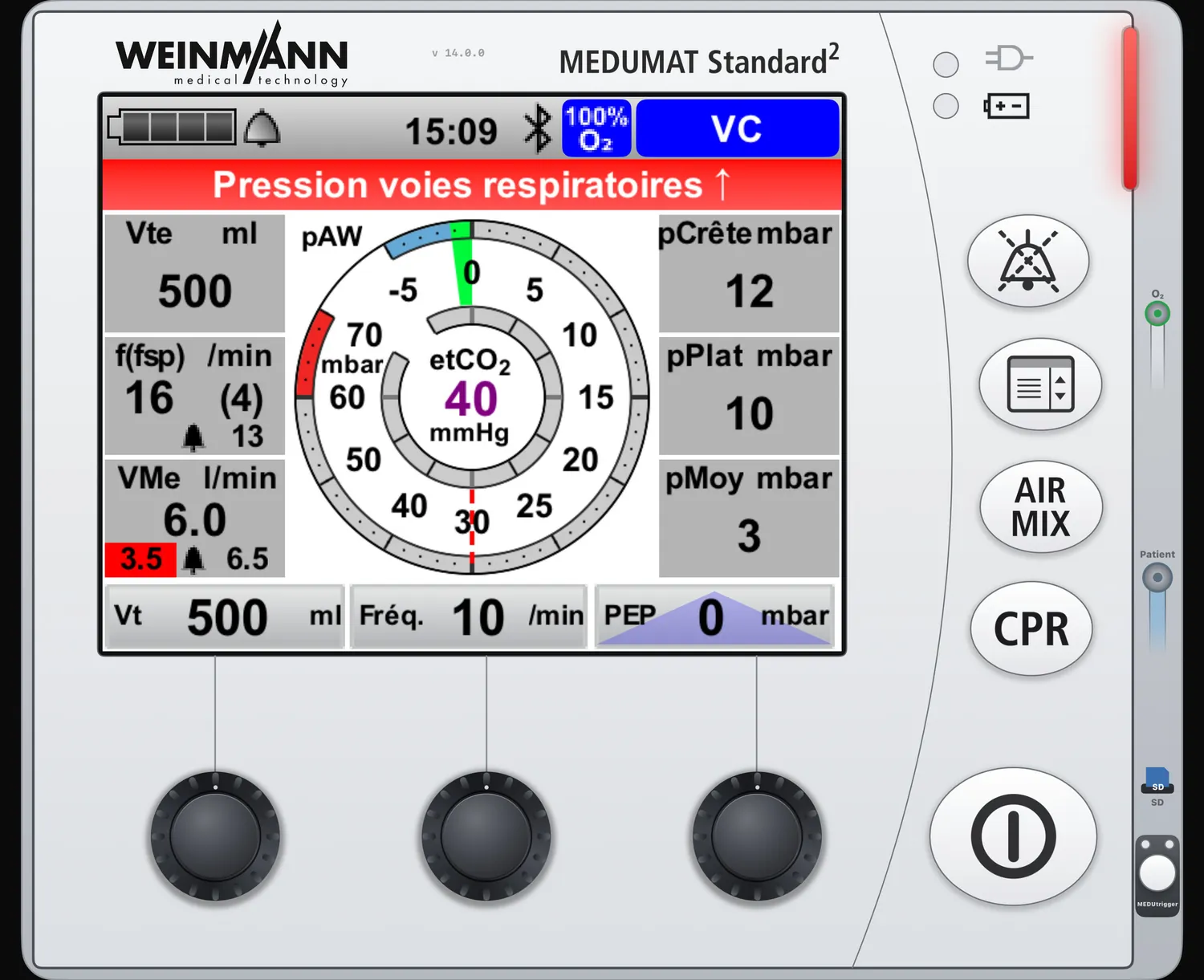Click the battery charge status icon
This screenshot has width=1204, height=980.
(1007, 106)
